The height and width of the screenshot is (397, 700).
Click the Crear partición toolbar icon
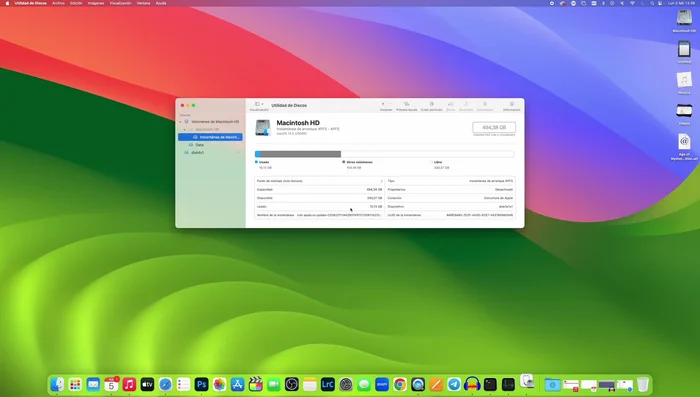click(x=432, y=104)
